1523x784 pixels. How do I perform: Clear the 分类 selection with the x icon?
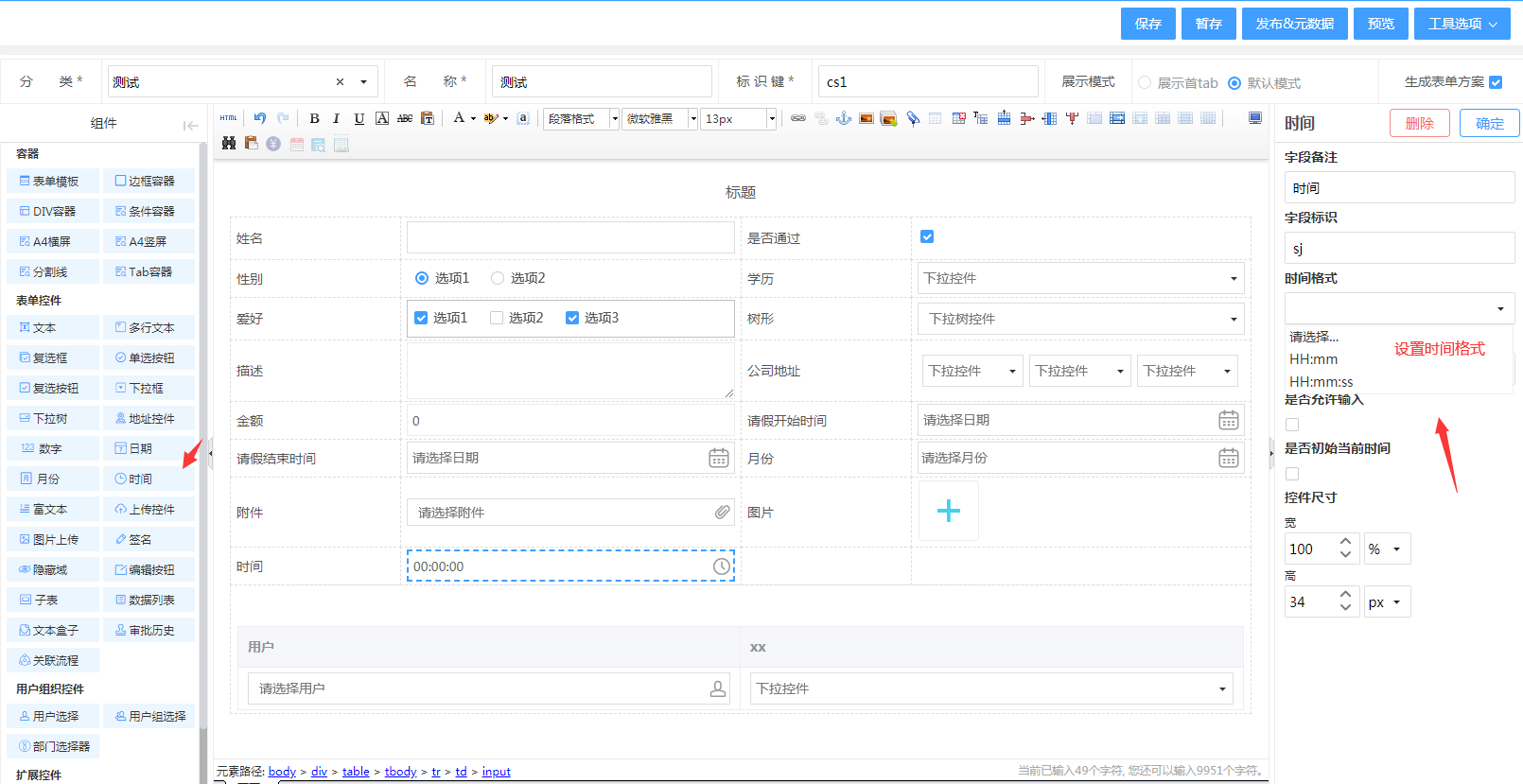click(x=340, y=82)
